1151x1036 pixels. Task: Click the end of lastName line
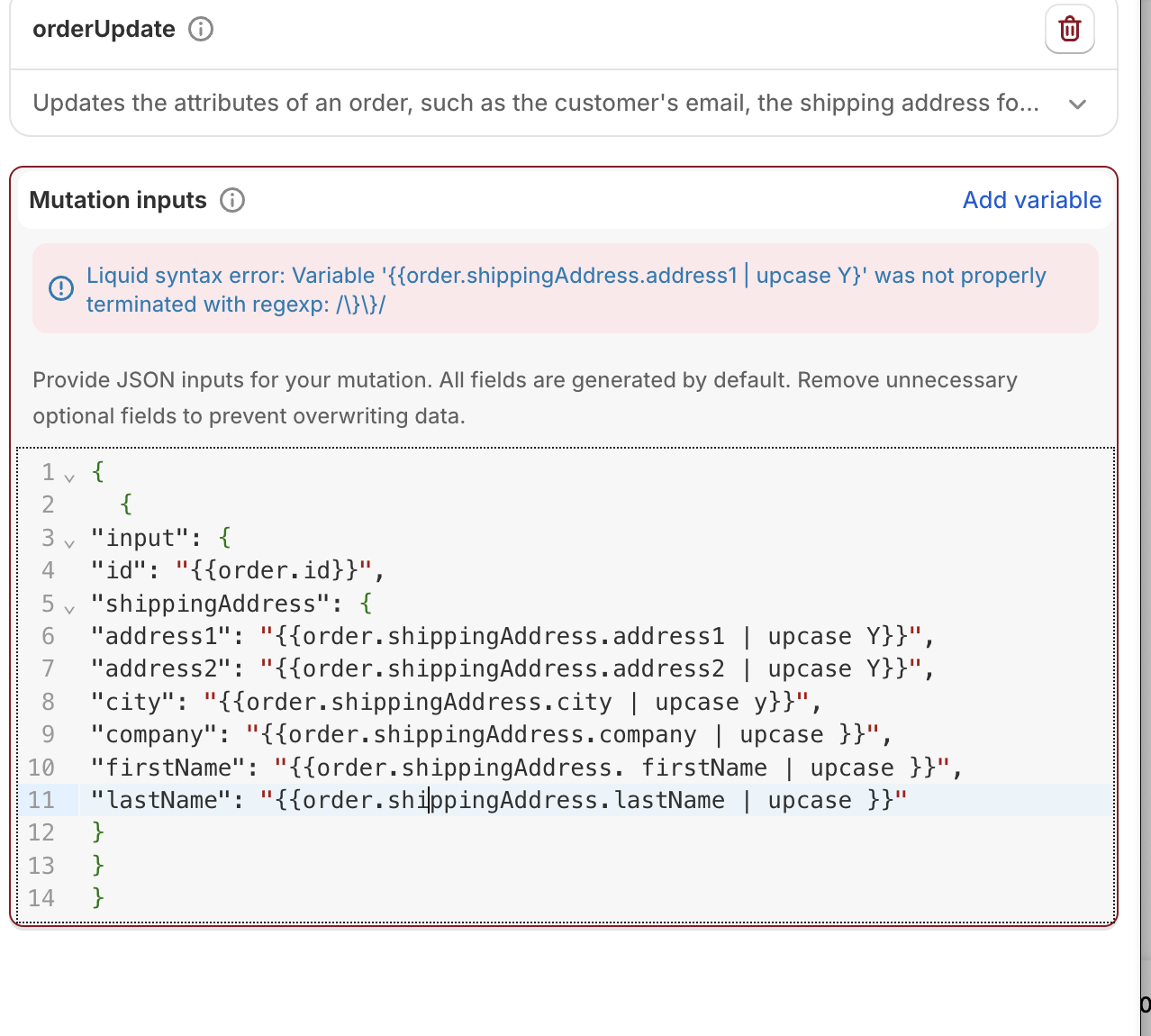pyautogui.click(x=908, y=801)
